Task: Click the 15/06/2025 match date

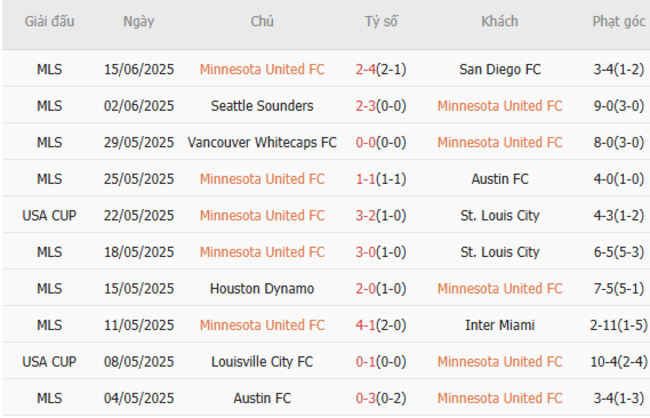Action: click(x=139, y=69)
